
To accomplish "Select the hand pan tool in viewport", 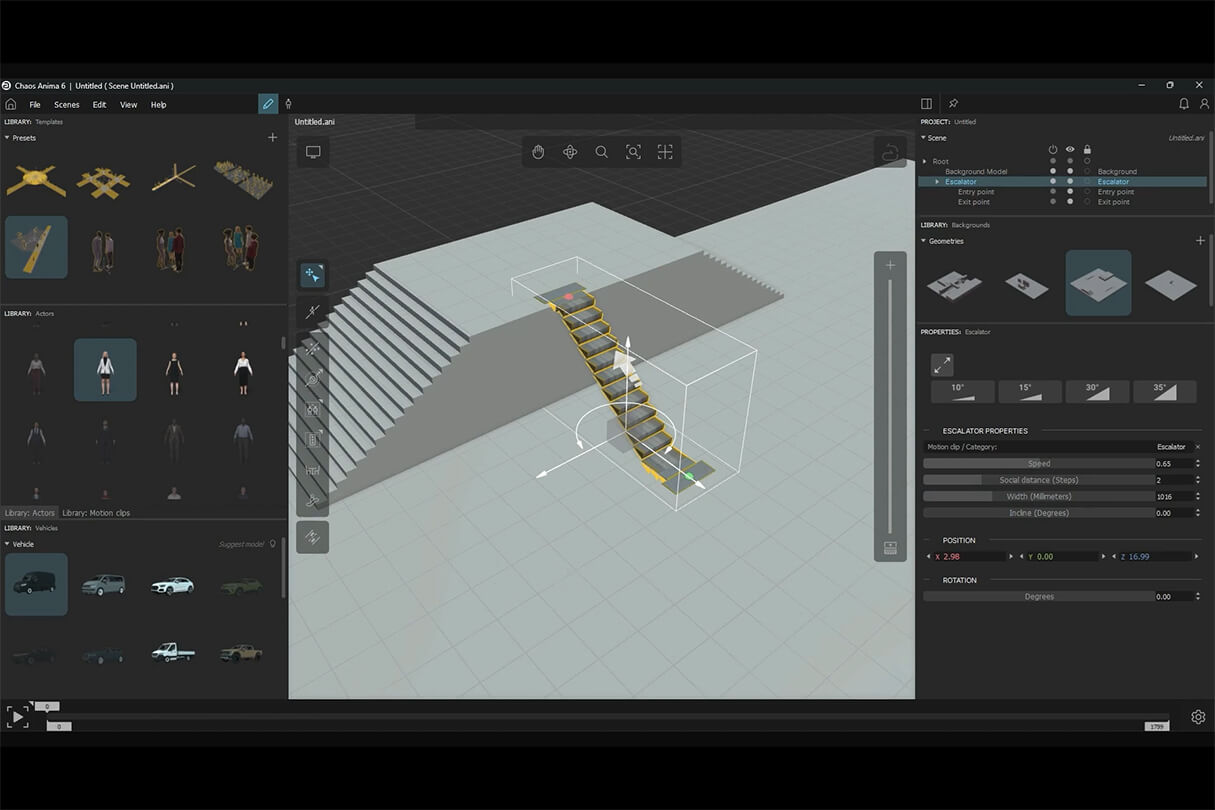I will 538,152.
